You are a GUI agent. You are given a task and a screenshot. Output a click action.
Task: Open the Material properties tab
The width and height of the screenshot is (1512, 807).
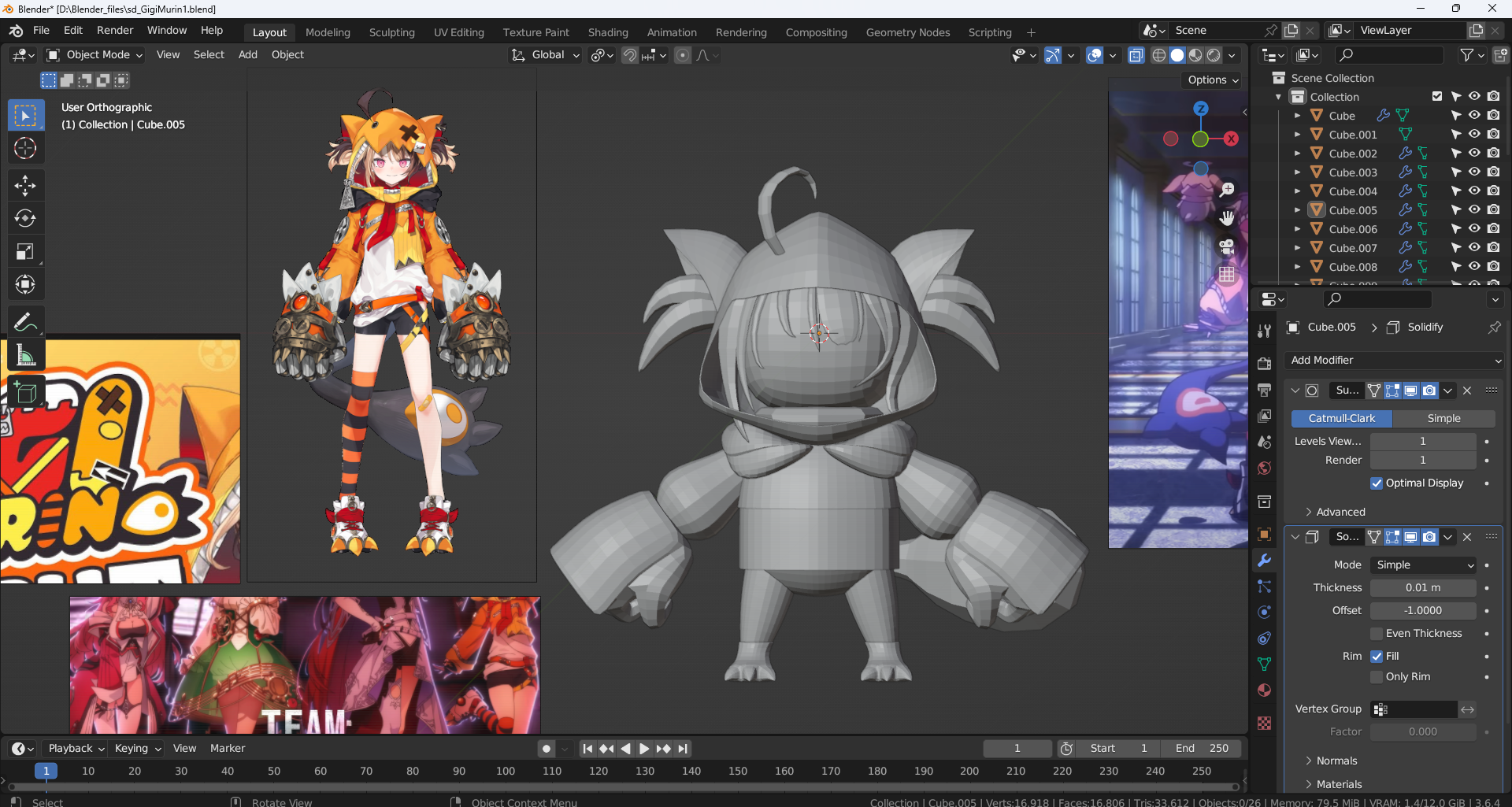point(1264,690)
